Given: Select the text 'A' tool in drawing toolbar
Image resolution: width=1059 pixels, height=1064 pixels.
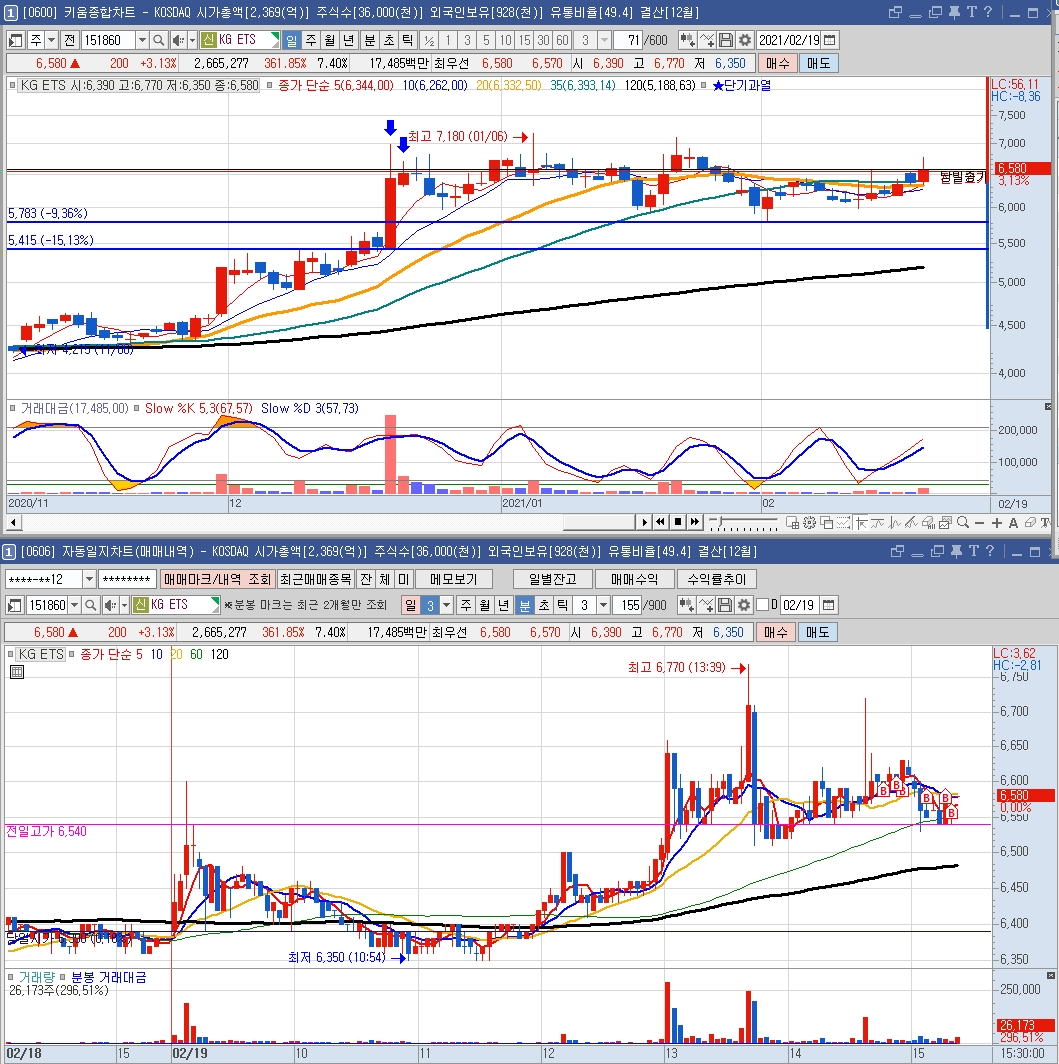Looking at the screenshot, I should coord(1013,522).
